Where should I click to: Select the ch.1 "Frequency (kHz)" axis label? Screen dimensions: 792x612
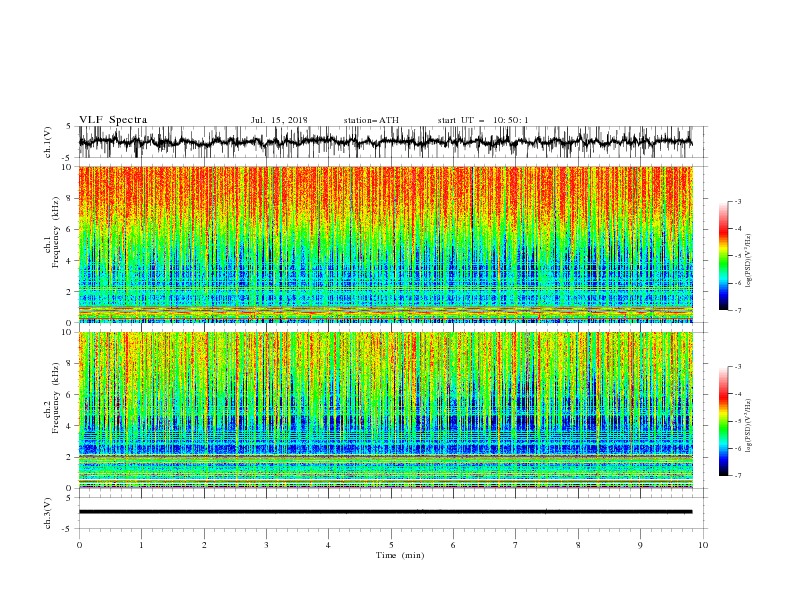pyautogui.click(x=55, y=232)
